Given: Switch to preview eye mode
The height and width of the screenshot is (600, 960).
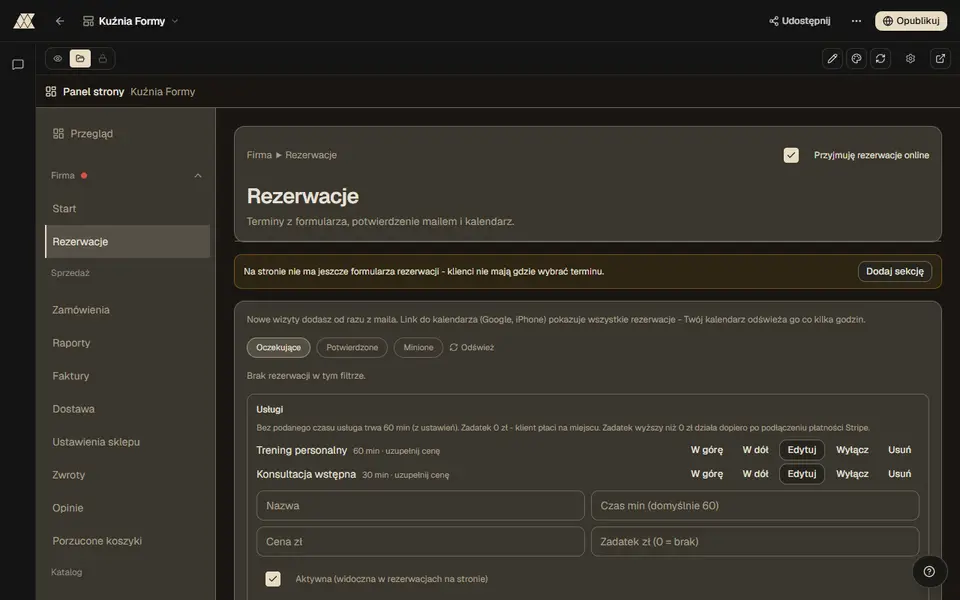Looking at the screenshot, I should (x=58, y=59).
